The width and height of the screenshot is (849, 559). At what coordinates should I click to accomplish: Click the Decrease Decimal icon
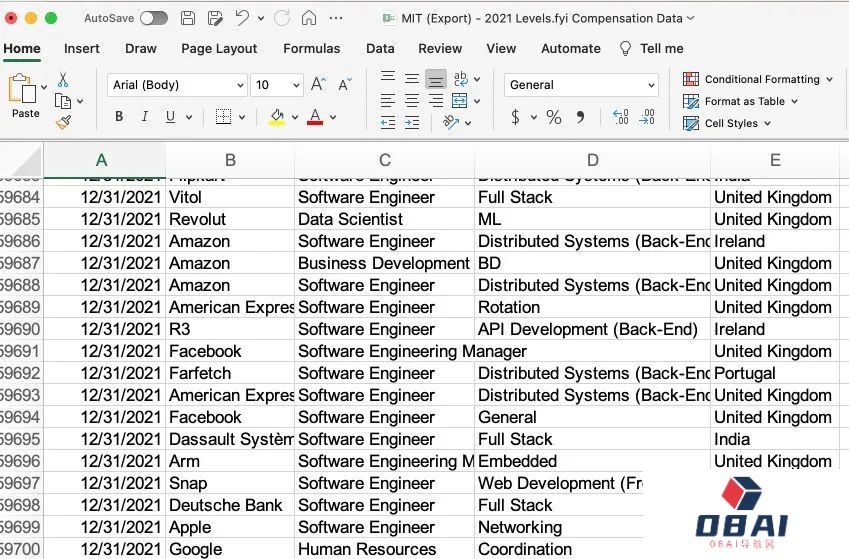(x=647, y=117)
